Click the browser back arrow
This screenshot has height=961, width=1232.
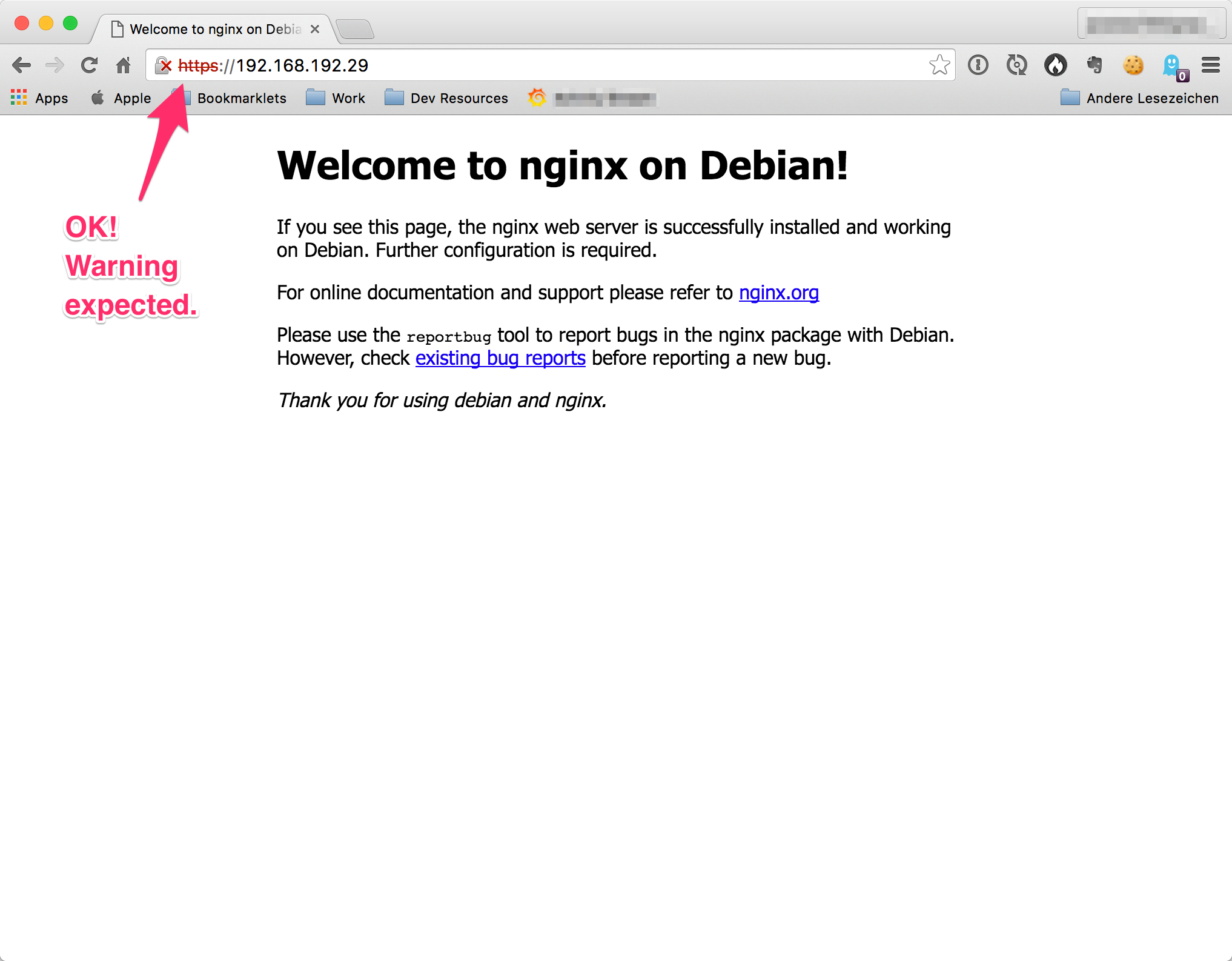coord(21,65)
